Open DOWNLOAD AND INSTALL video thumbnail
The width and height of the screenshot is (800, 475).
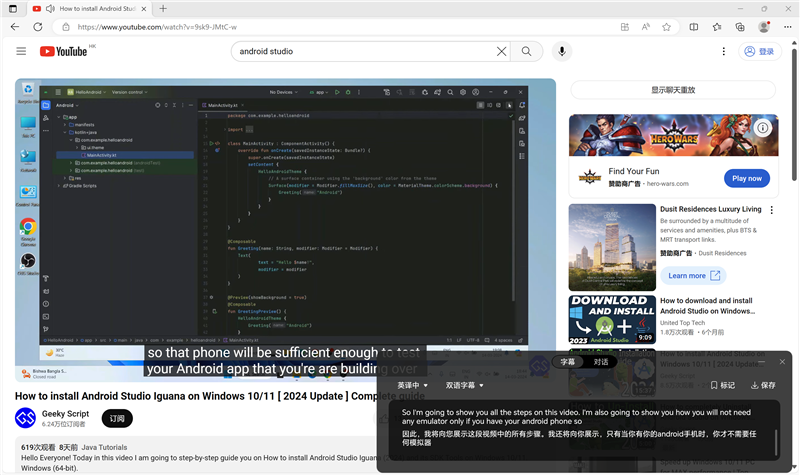click(612, 320)
